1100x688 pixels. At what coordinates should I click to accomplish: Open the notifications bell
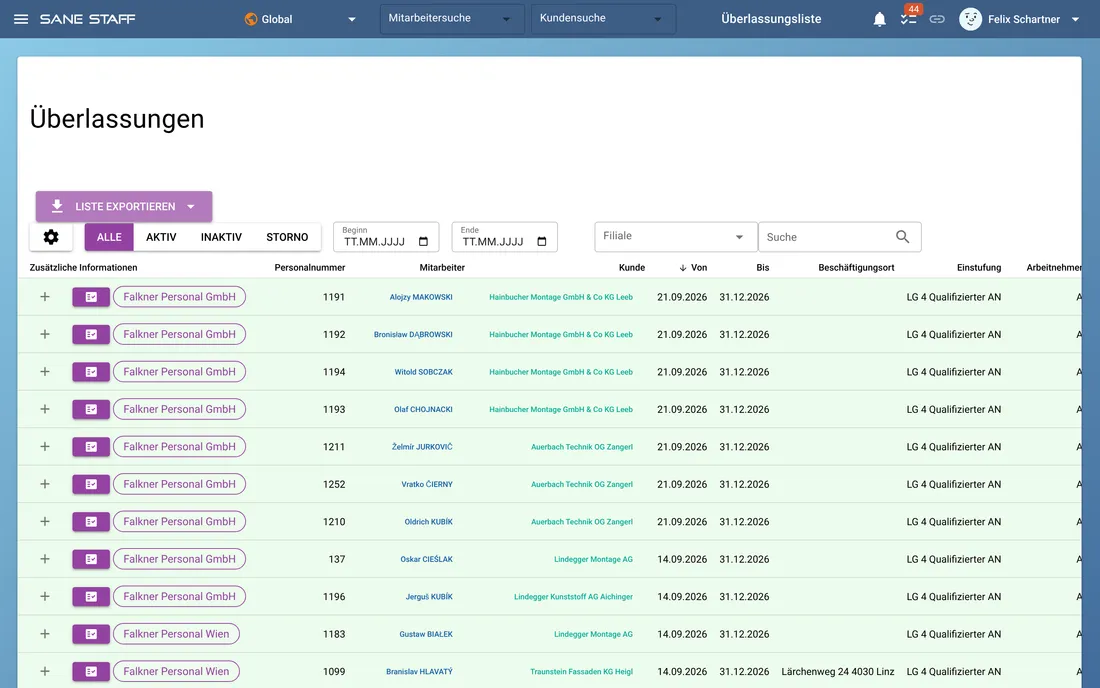point(880,19)
